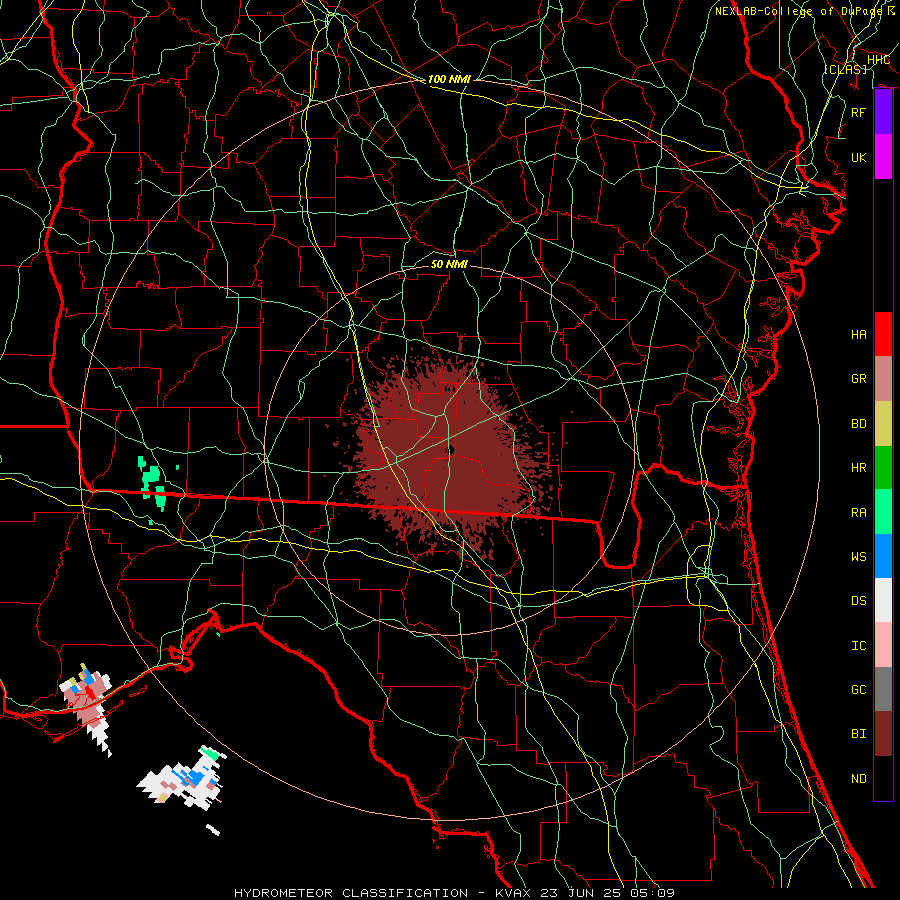900x900 pixels.
Task: Click the RF legend label
Action: point(859,112)
